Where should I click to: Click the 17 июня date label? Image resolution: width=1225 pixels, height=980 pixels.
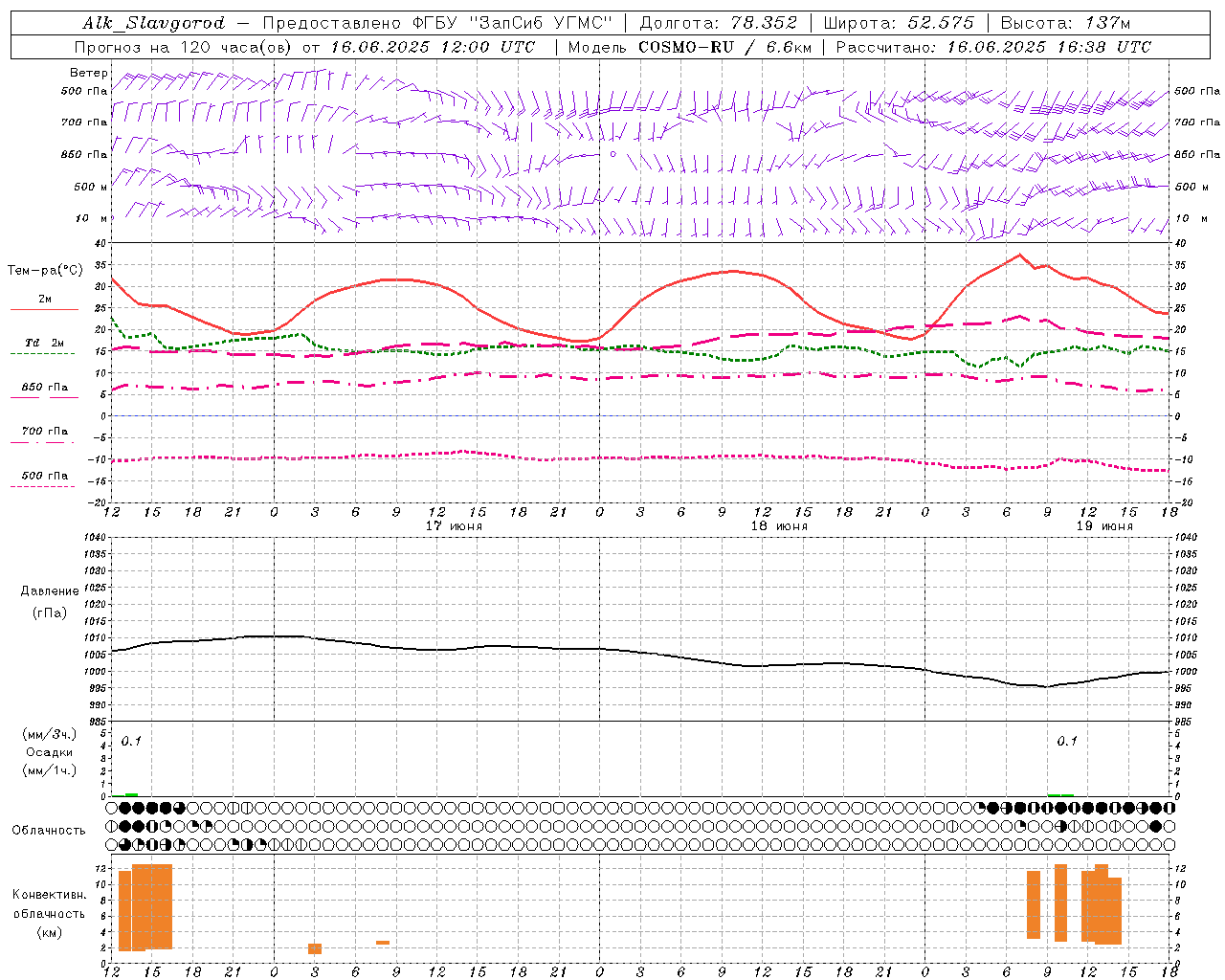pos(454,526)
